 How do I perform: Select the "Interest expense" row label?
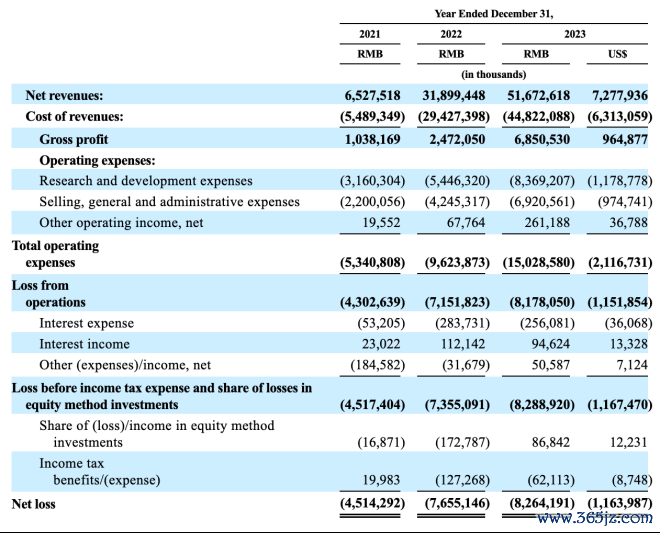(87, 323)
